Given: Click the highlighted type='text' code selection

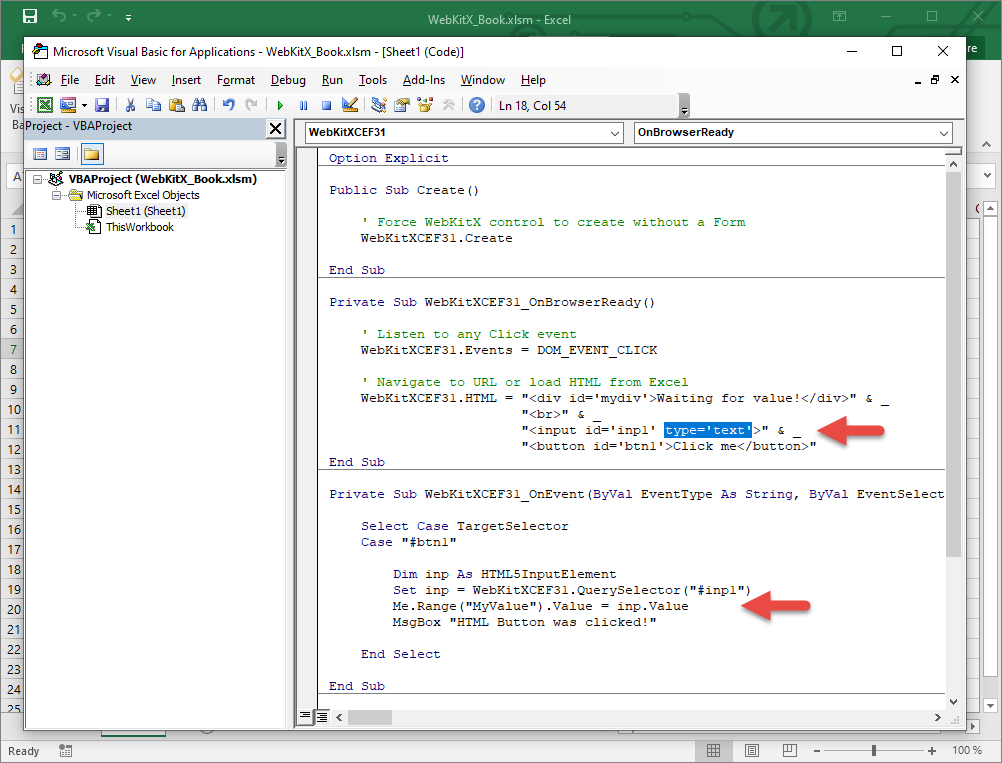Looking at the screenshot, I should (x=708, y=430).
